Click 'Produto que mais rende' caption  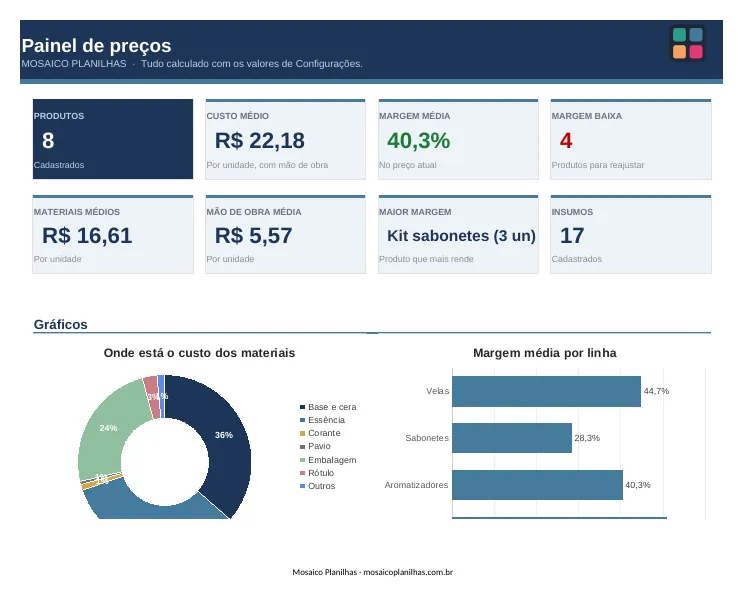point(426,259)
